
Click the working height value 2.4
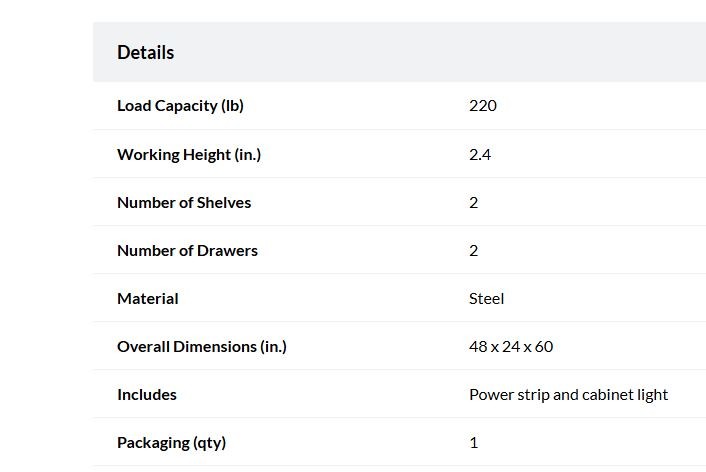pos(480,154)
